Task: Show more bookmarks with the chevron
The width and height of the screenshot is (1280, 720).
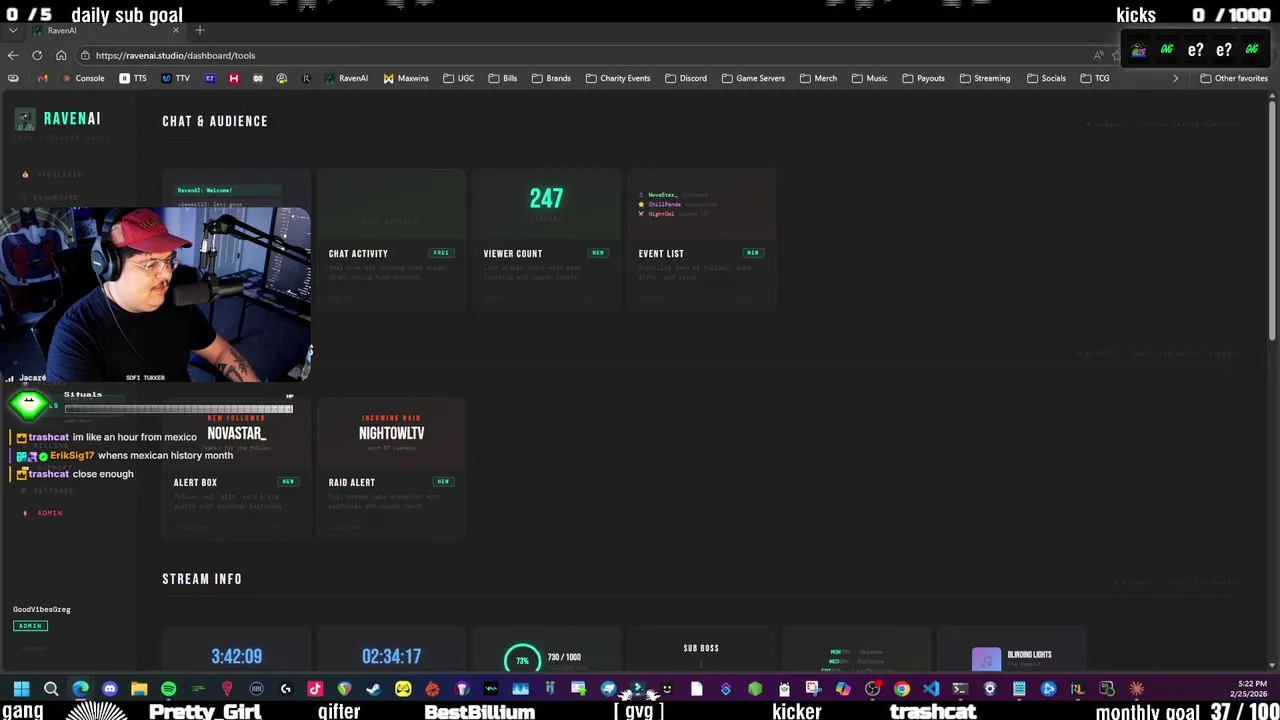Action: [1175, 78]
